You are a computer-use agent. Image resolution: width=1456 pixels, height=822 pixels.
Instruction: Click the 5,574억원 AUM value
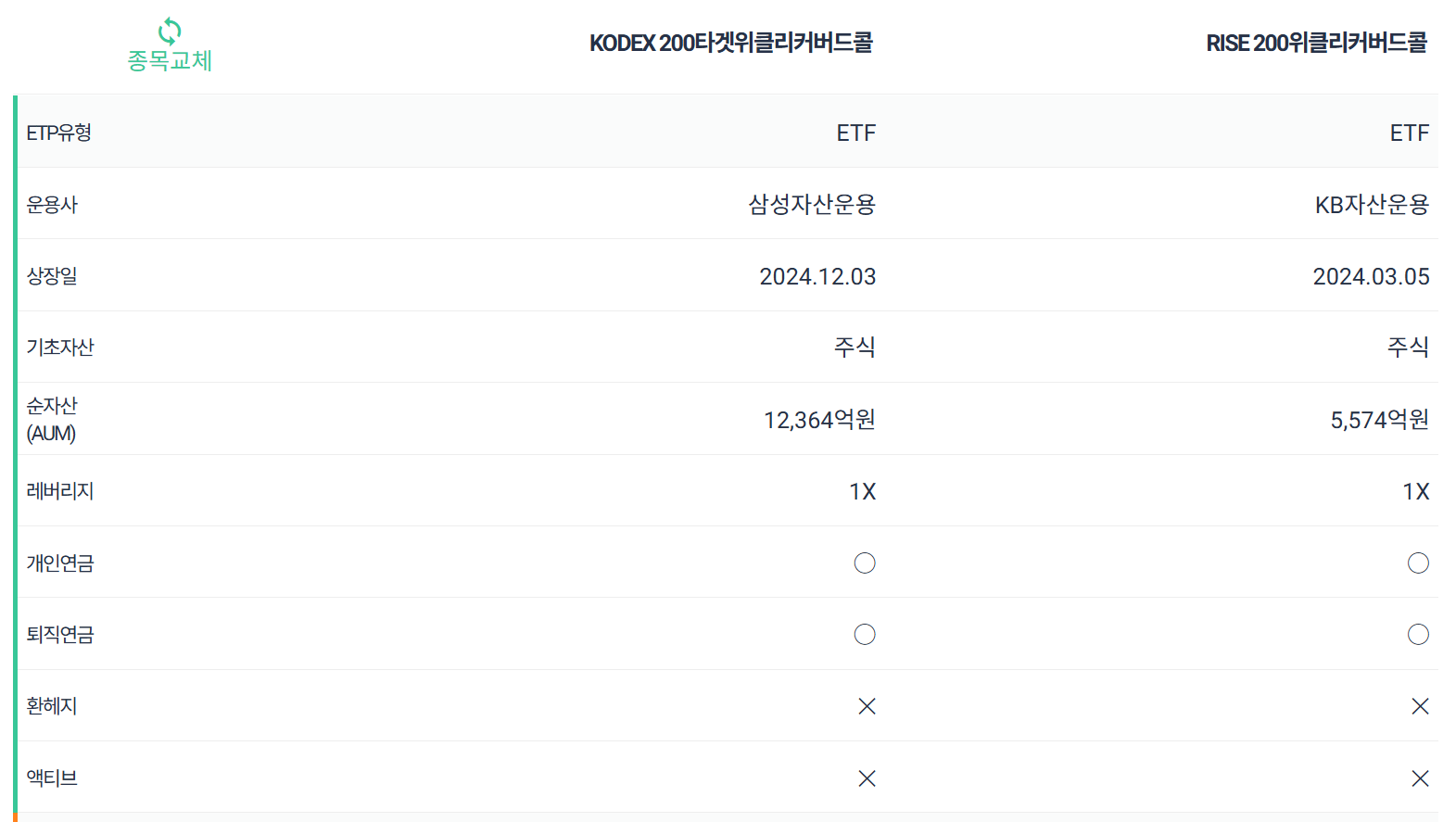(1380, 420)
